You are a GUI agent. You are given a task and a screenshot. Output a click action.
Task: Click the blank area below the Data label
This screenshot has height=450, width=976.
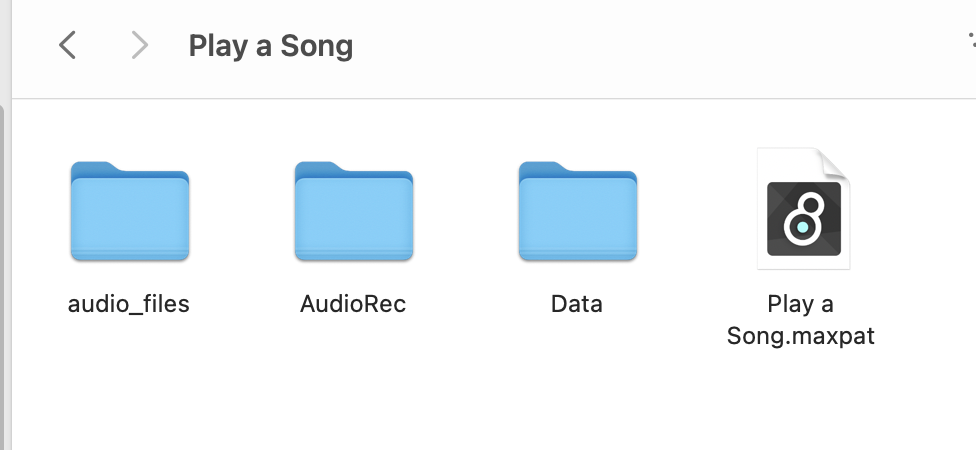click(x=577, y=373)
